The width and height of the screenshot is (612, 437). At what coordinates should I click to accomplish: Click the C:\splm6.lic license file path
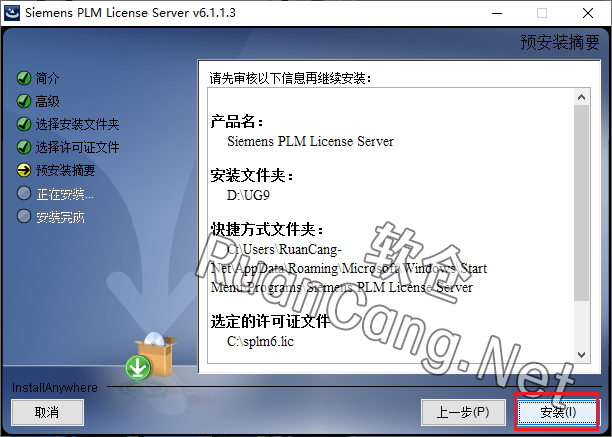coord(260,341)
